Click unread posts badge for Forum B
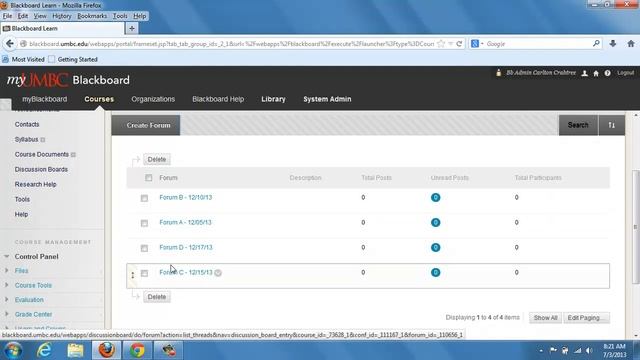This screenshot has height=360, width=640. coord(436,198)
